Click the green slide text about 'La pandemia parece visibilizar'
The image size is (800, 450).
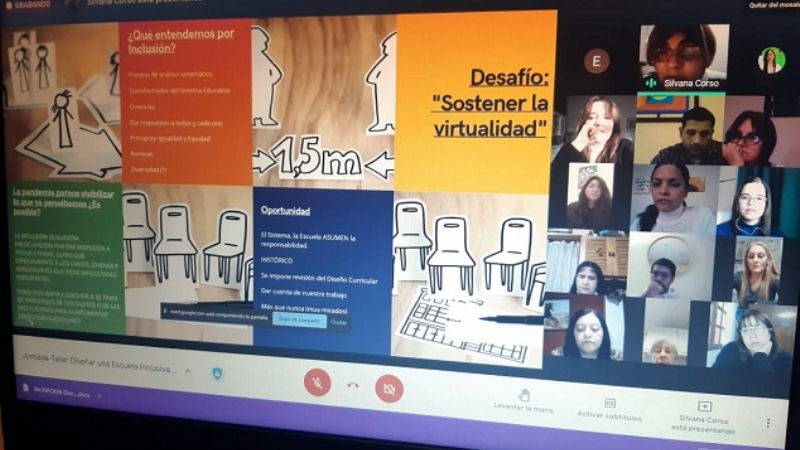pyautogui.click(x=63, y=202)
